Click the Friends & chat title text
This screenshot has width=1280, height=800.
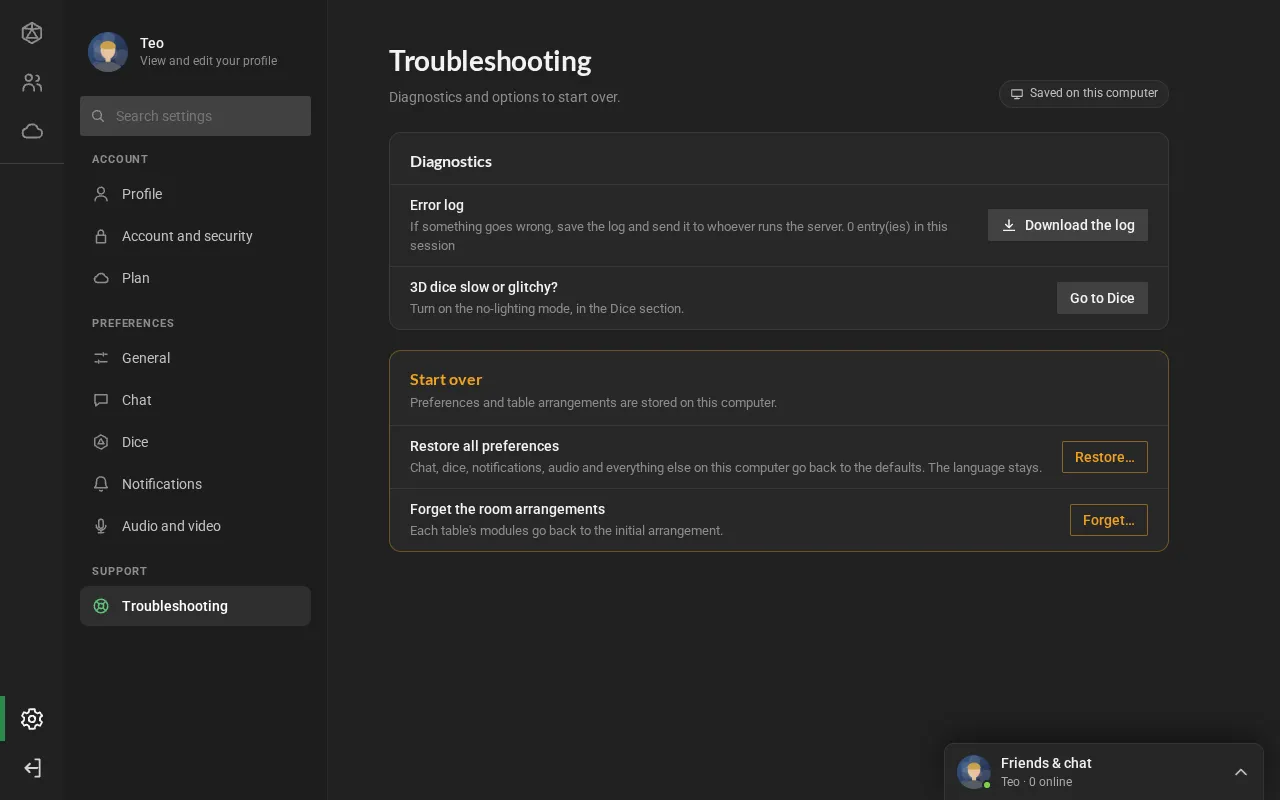click(1046, 763)
